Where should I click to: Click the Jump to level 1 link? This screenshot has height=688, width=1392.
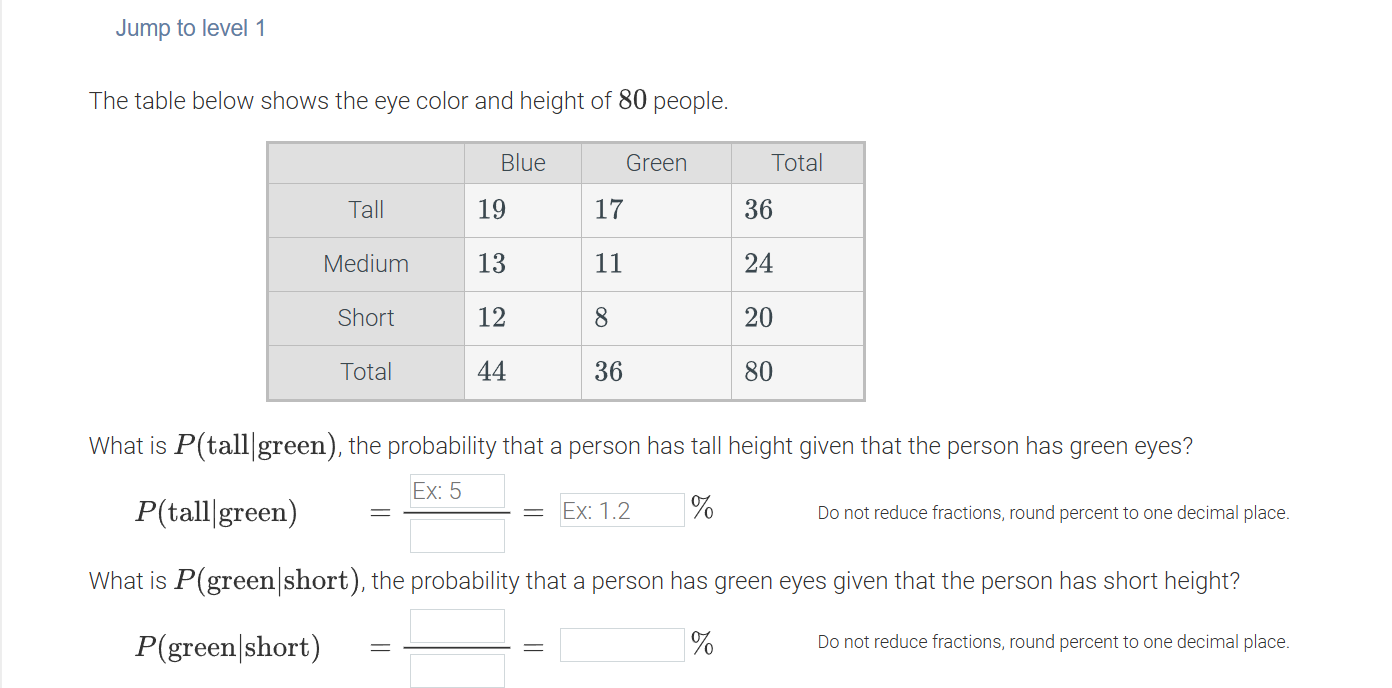point(190,27)
